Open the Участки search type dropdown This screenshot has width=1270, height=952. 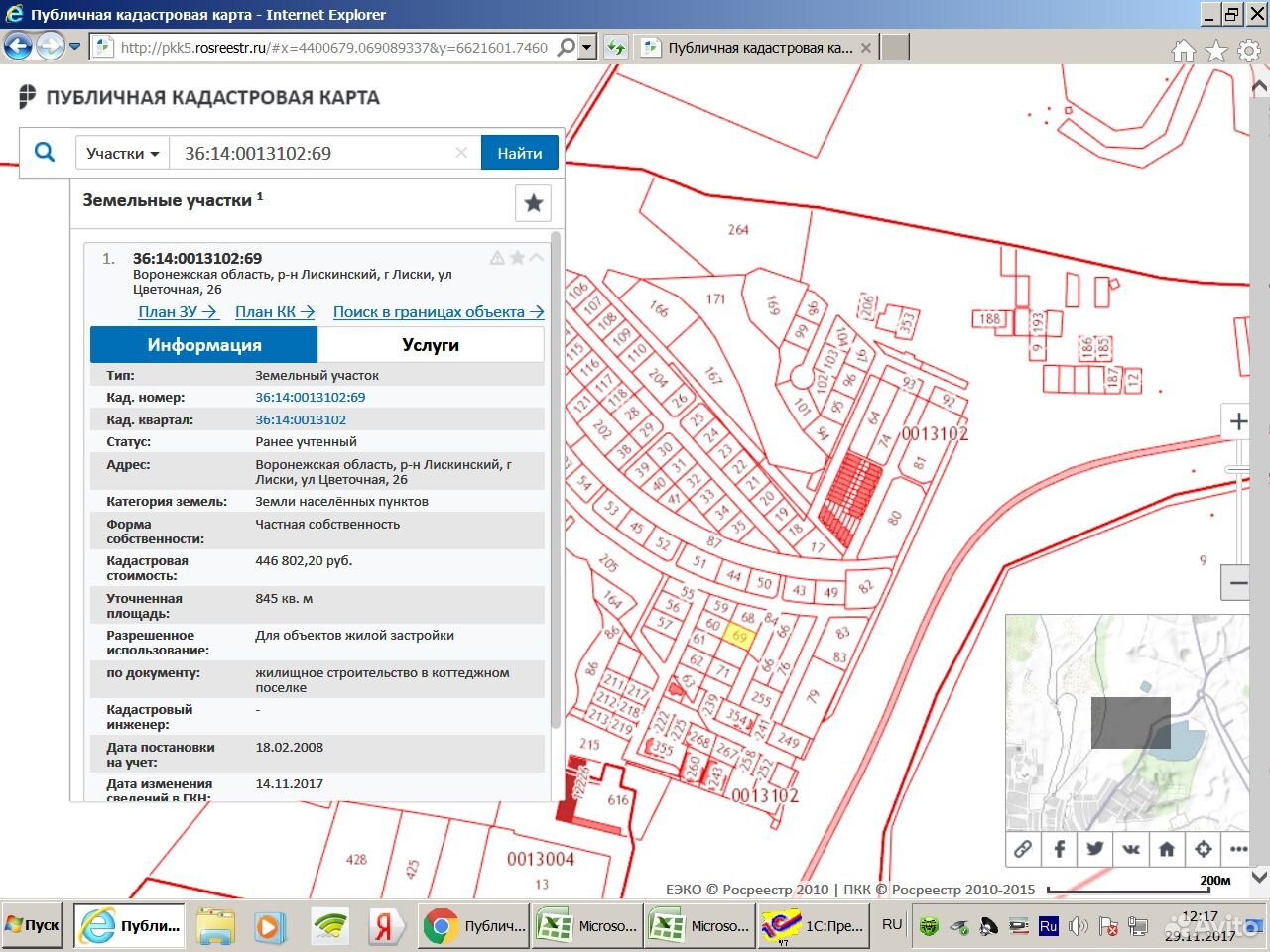[123, 153]
